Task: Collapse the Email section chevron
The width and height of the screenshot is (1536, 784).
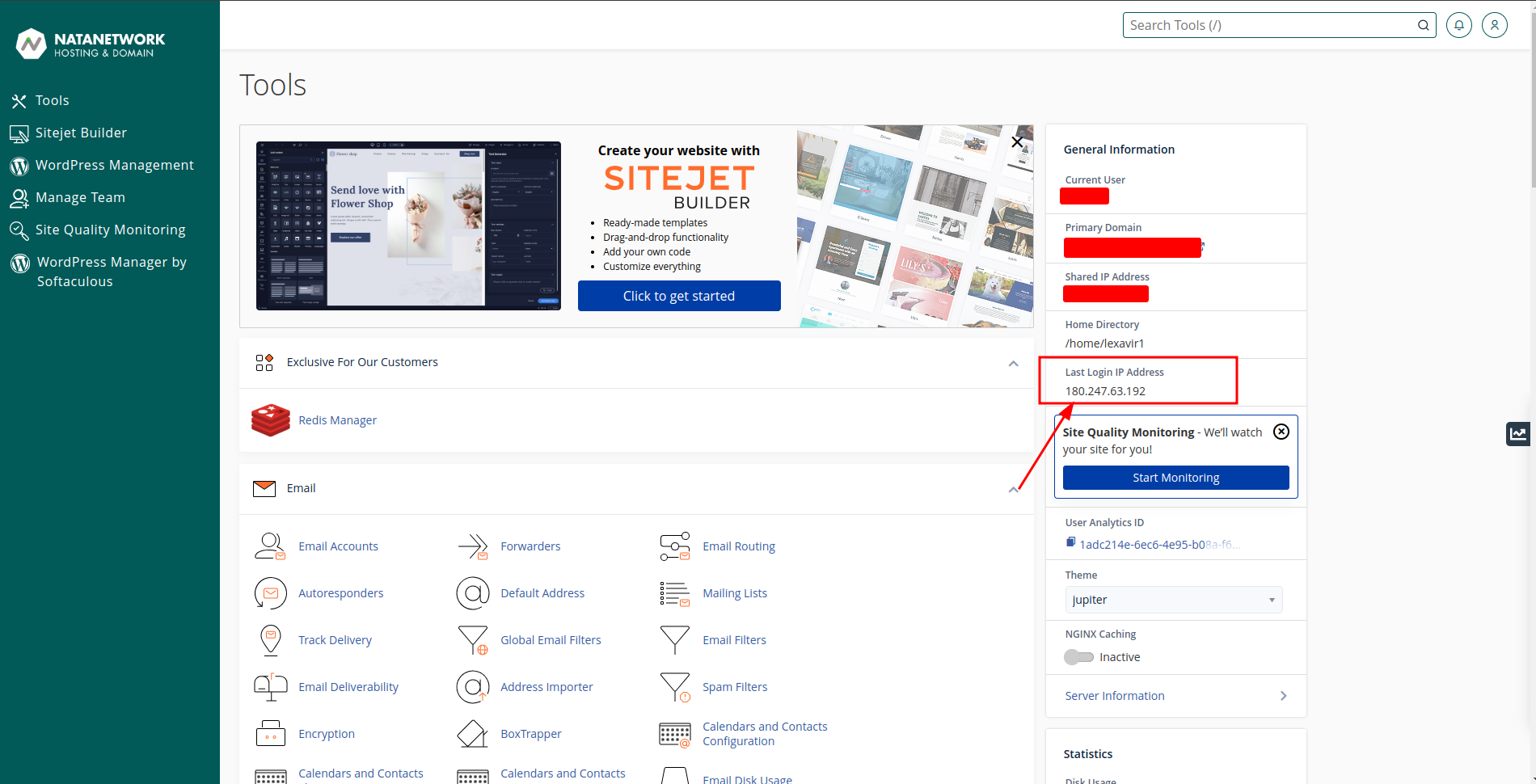Action: [1013, 490]
